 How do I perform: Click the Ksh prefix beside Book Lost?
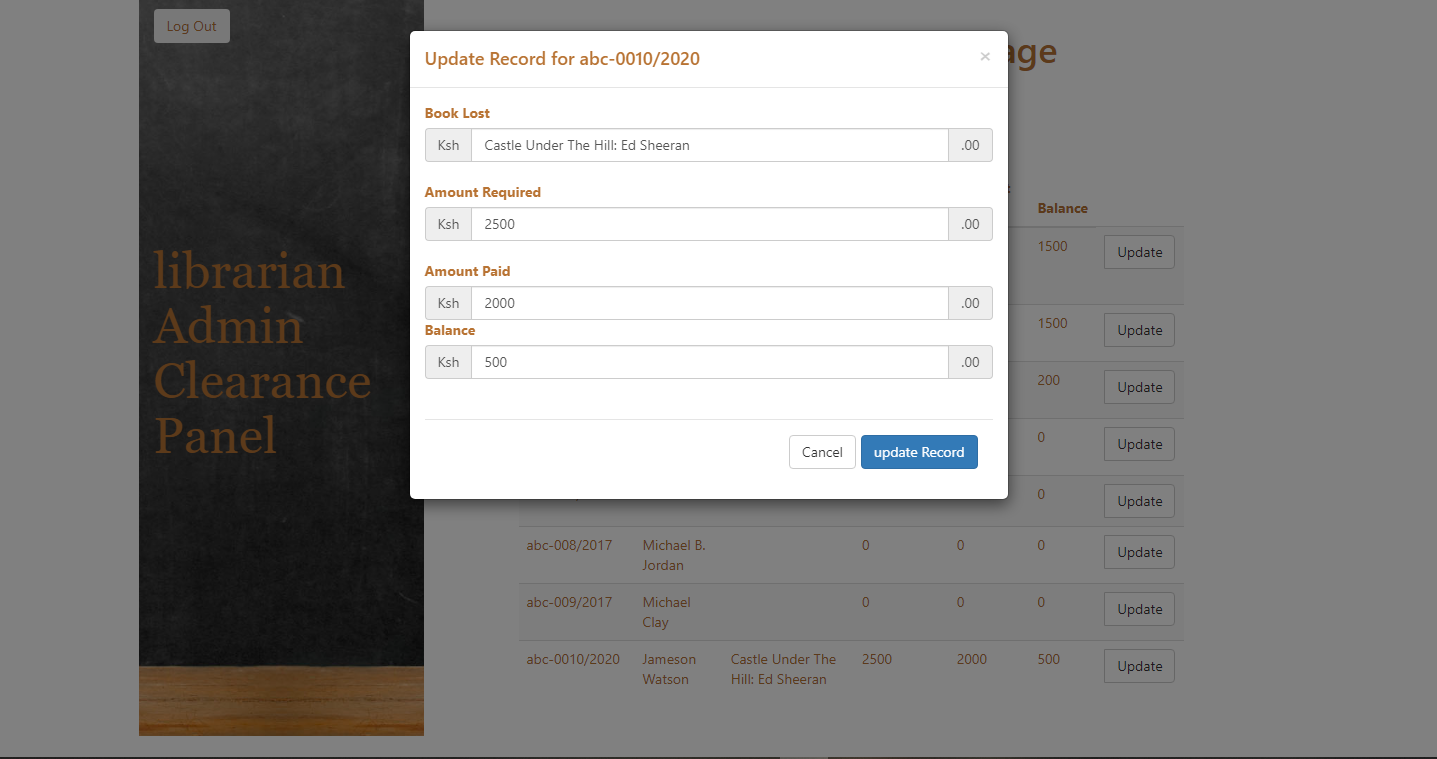(447, 145)
